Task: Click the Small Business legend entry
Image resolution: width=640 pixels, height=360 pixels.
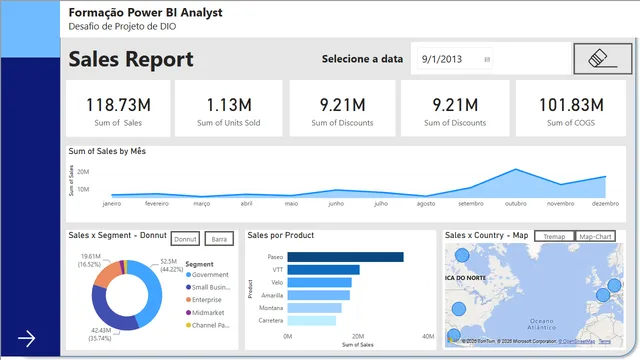Action: tap(208, 287)
